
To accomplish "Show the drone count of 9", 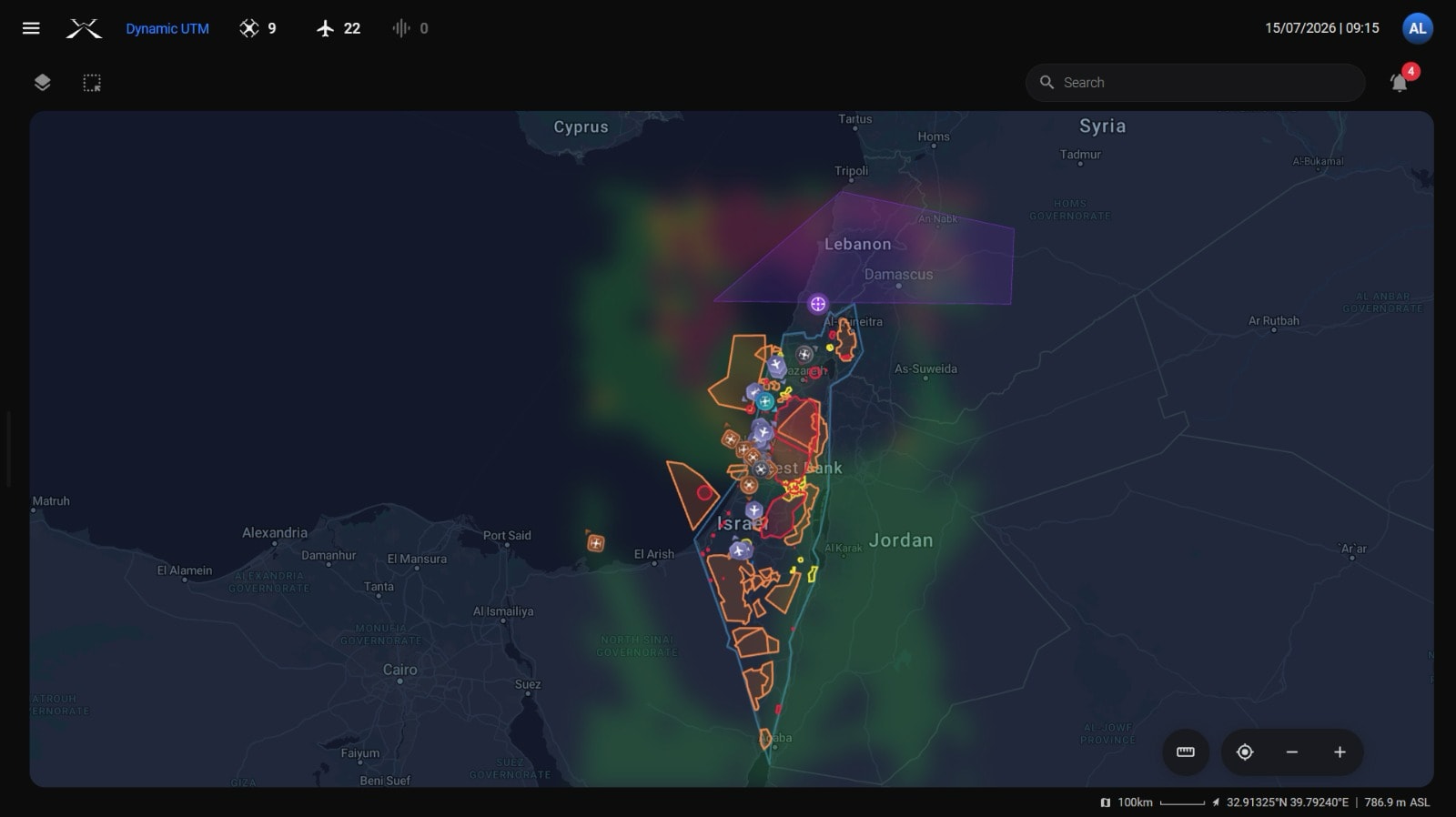I will click(258, 28).
